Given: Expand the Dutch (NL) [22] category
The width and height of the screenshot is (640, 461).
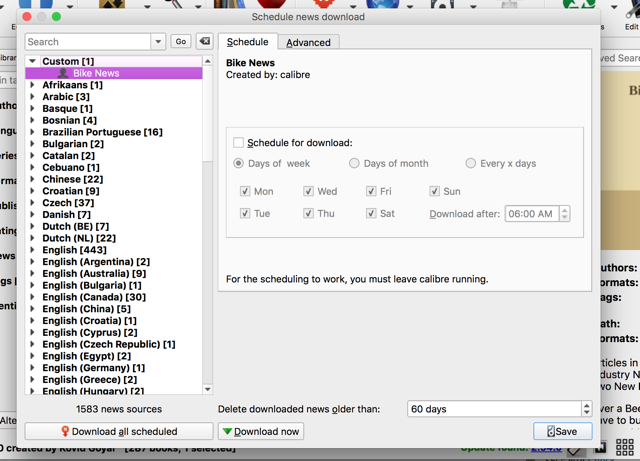Looking at the screenshot, I should [32, 238].
